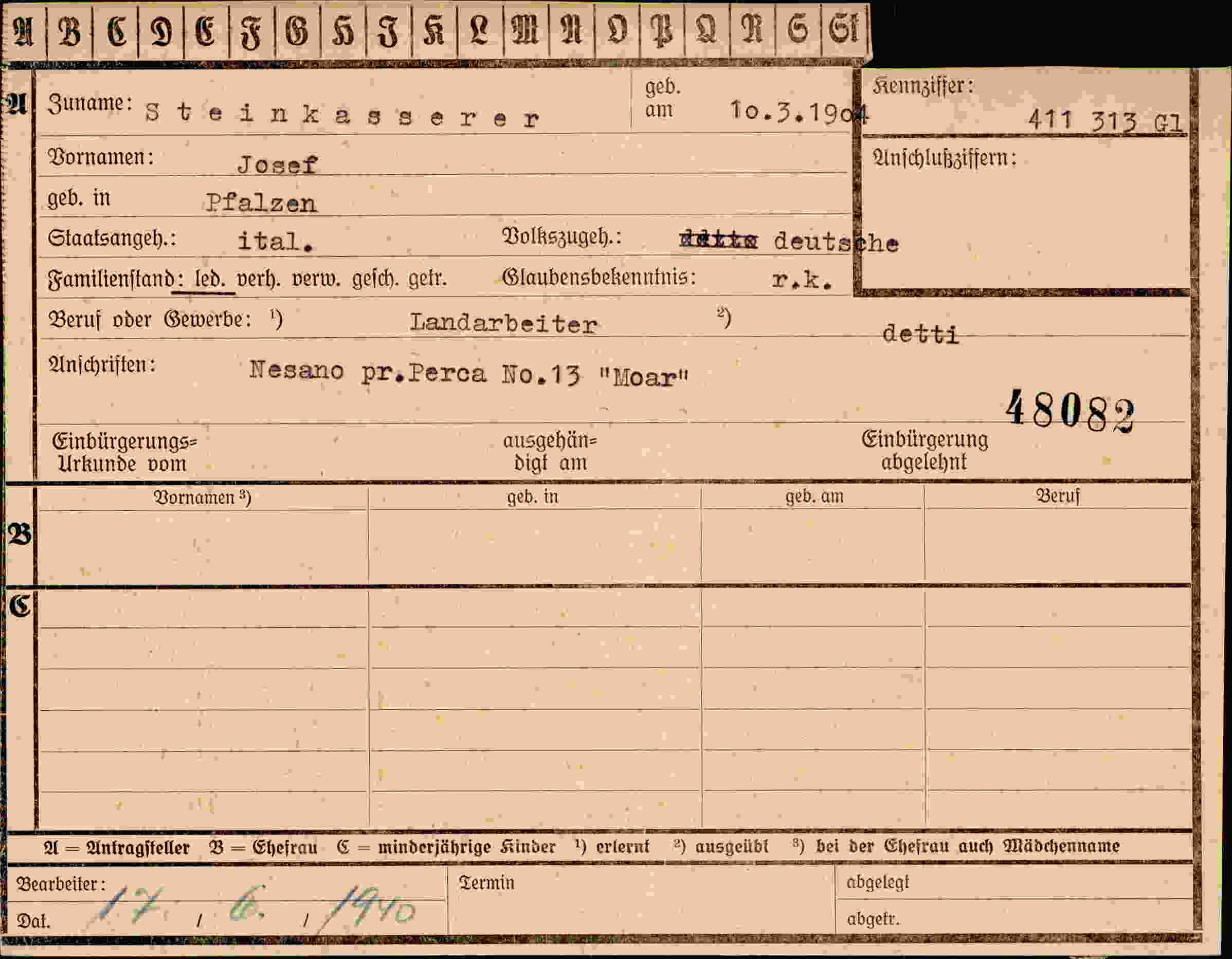Click the marital status option verw.
This screenshot has height=959, width=1232.
316,279
